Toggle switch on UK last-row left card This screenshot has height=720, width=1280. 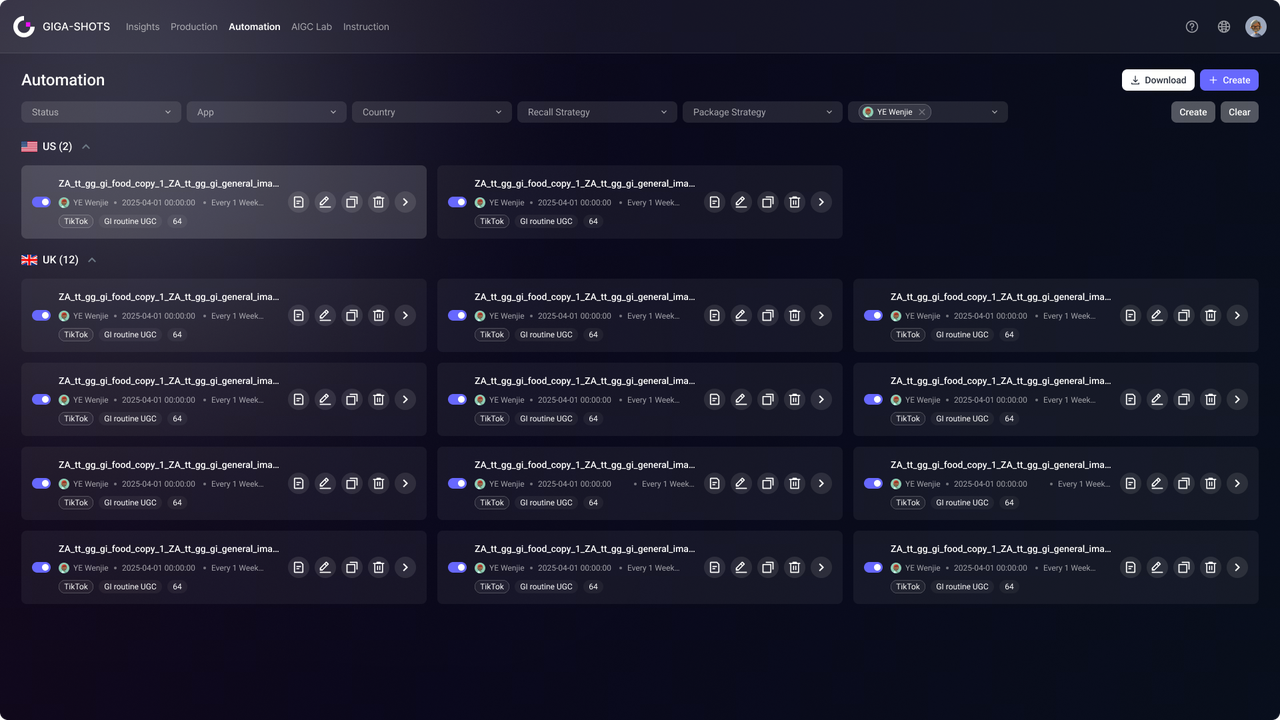click(41, 567)
